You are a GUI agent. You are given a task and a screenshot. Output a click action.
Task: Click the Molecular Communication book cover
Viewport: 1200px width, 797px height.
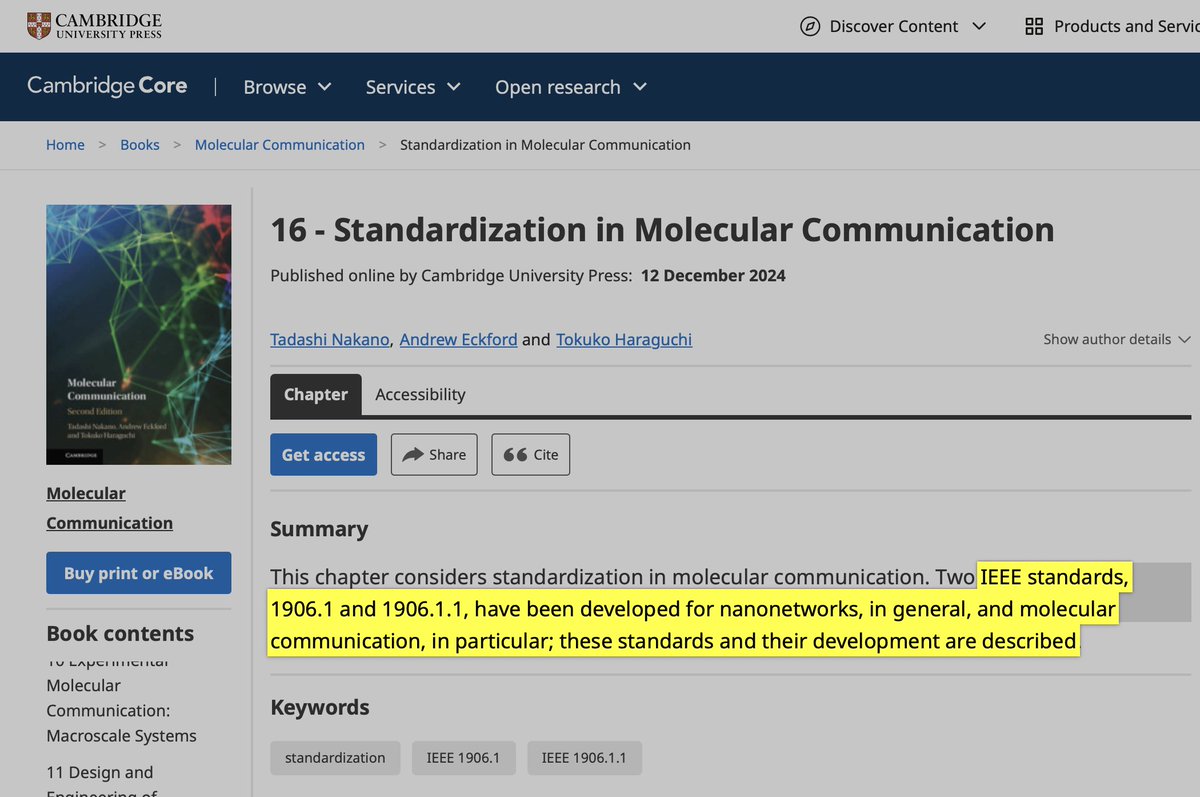pyautogui.click(x=139, y=335)
